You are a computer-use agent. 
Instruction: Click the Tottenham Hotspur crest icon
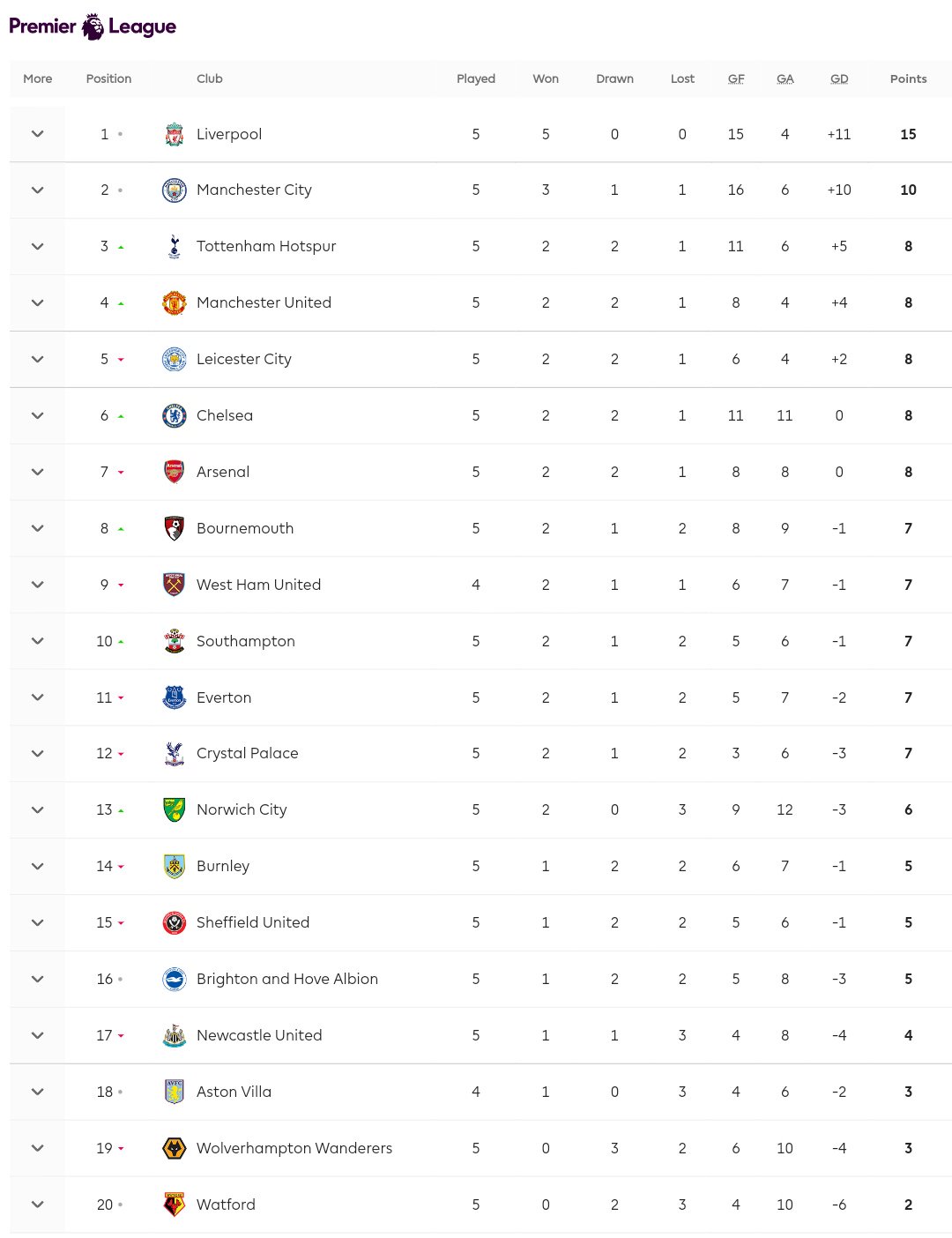point(175,247)
